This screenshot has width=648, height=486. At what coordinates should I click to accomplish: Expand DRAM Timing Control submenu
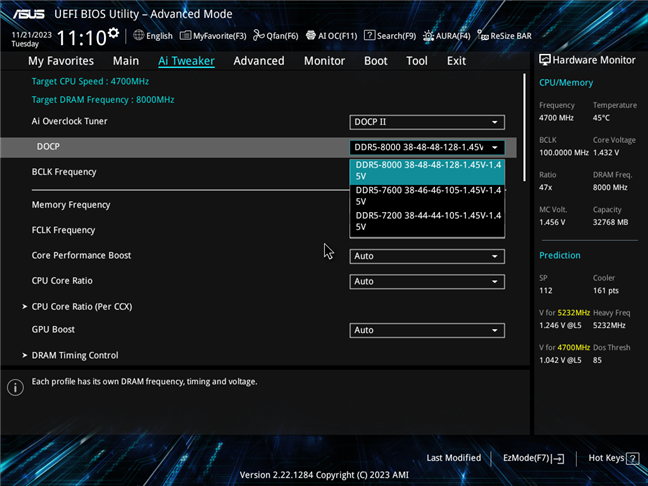tap(70, 355)
